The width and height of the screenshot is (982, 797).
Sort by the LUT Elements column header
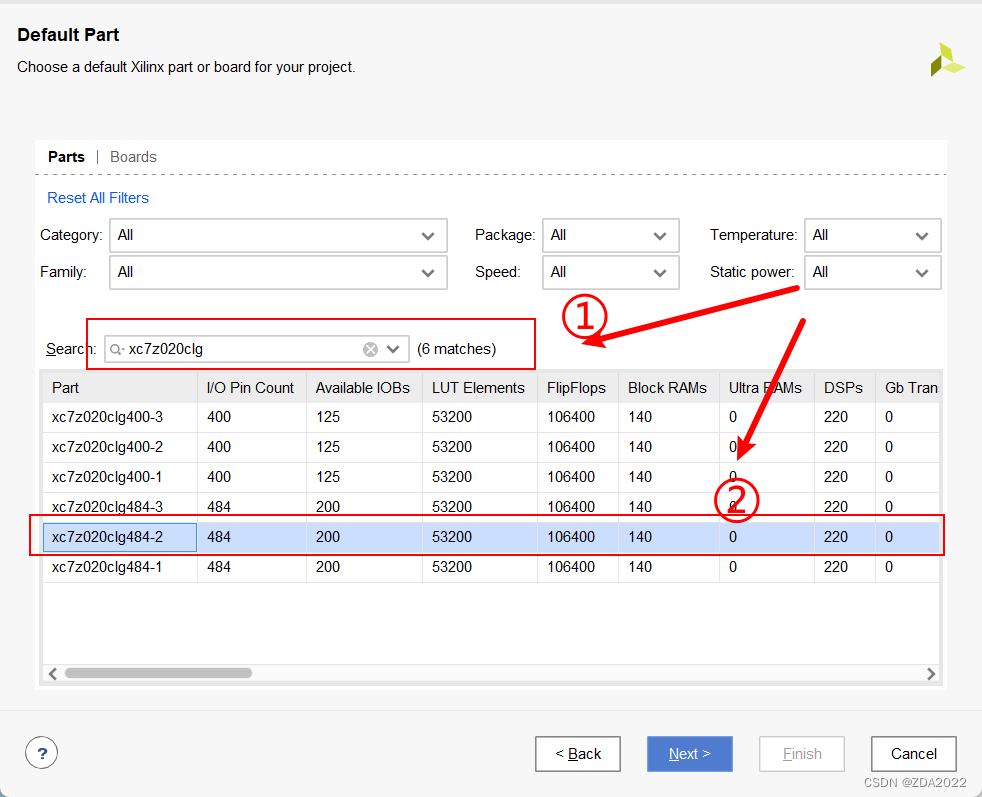[x=479, y=388]
